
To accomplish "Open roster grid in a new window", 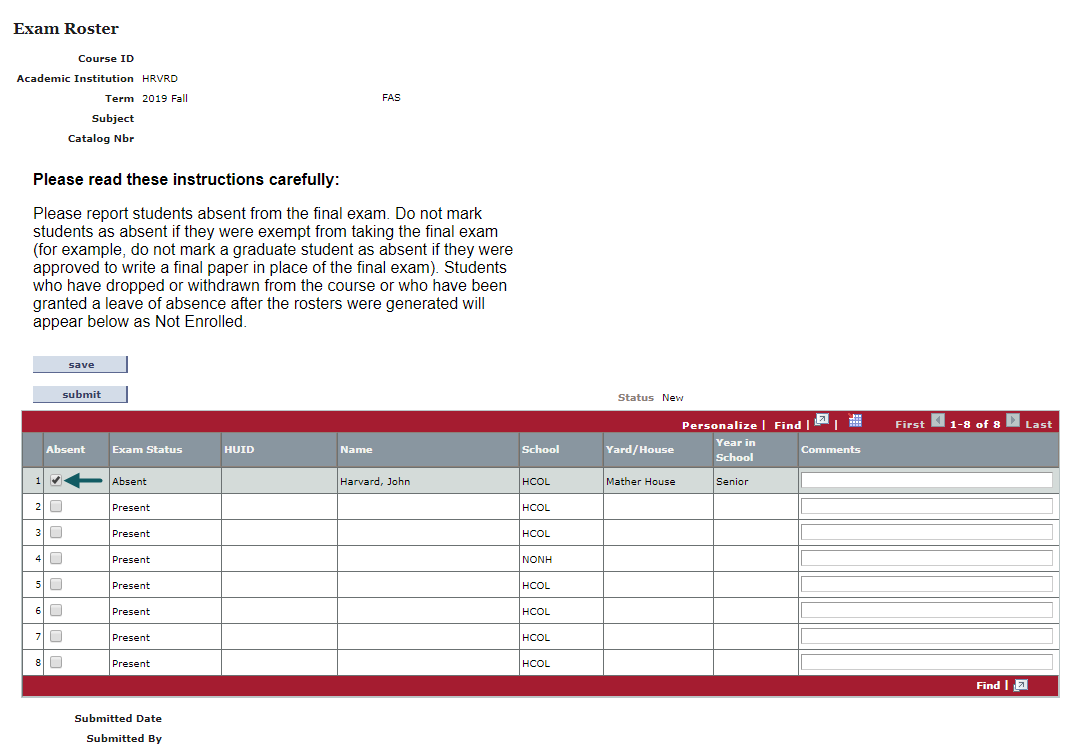I will click(x=821, y=422).
